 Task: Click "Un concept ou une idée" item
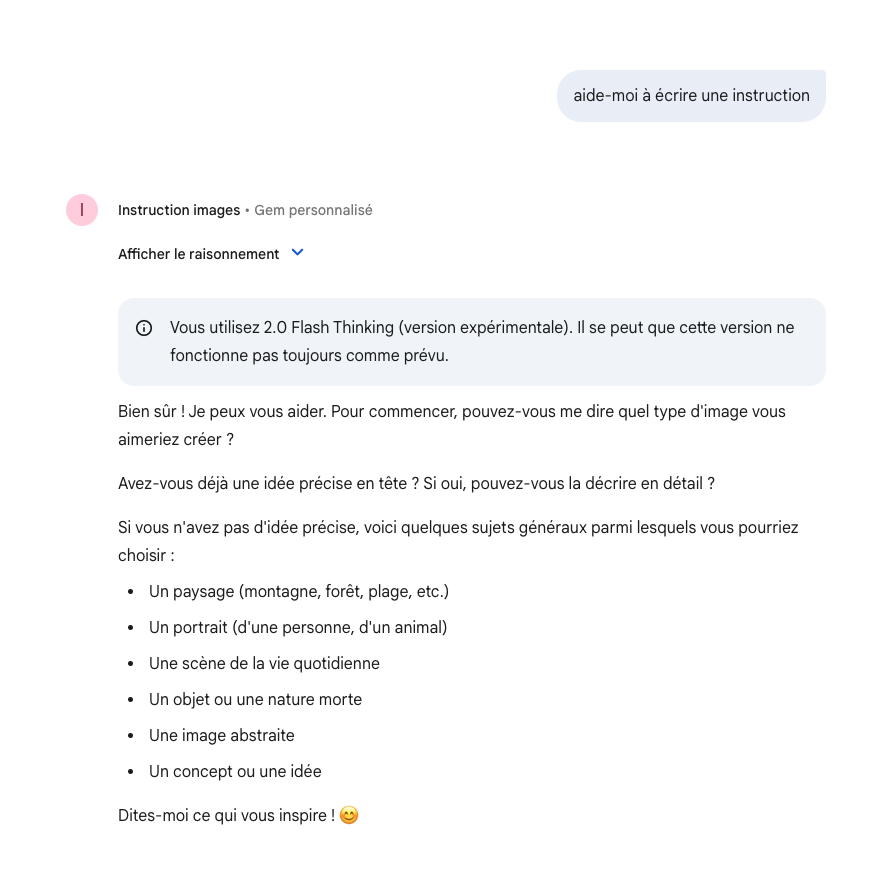point(235,771)
